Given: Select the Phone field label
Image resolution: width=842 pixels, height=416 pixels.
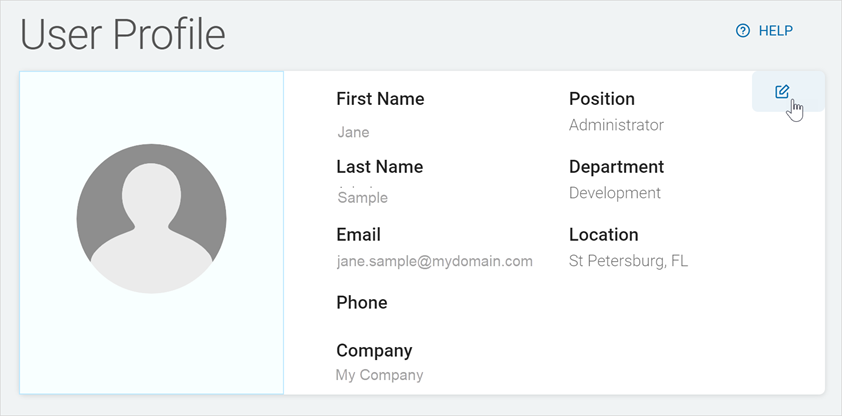Looking at the screenshot, I should (x=361, y=303).
